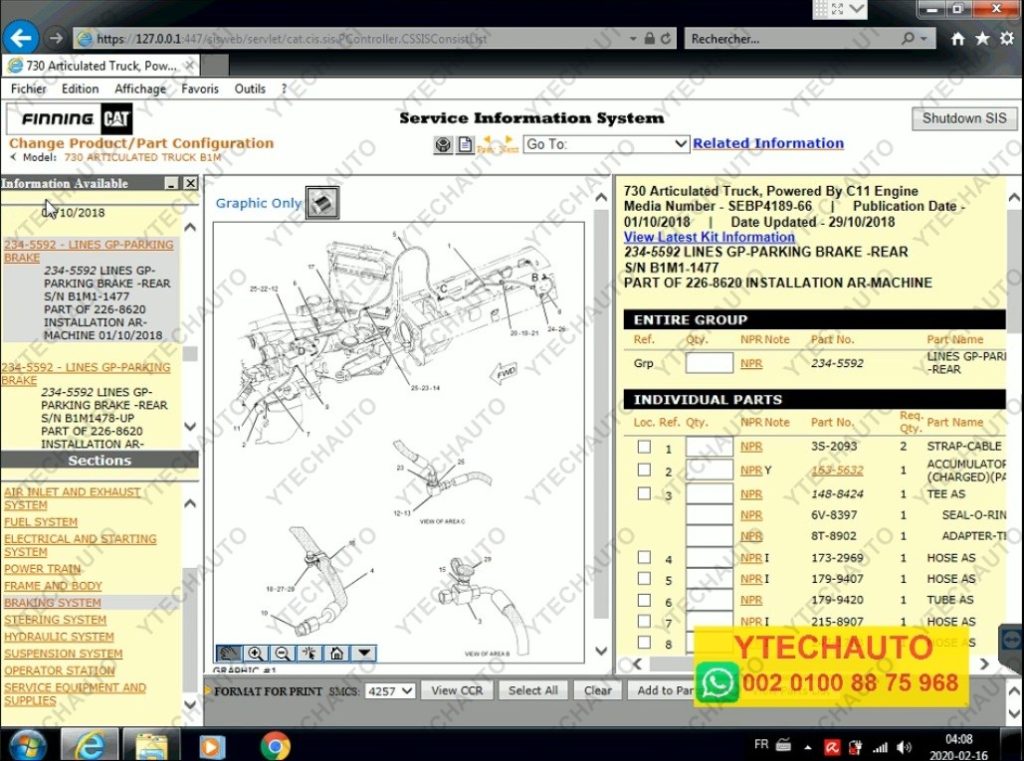Open part number 163-5632 link
Viewport: 1024px width, 761px height.
point(837,470)
